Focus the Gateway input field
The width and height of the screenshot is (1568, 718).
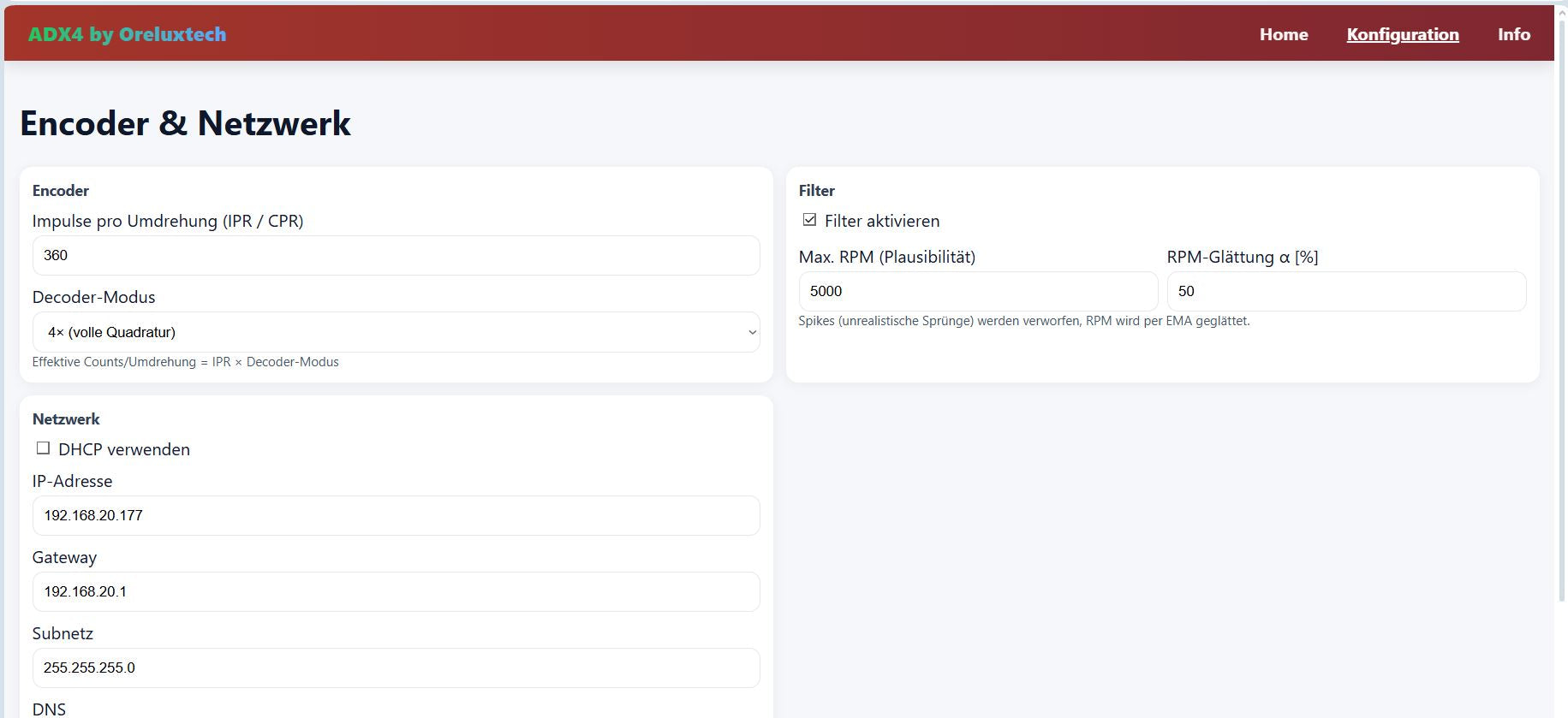pyautogui.click(x=396, y=591)
